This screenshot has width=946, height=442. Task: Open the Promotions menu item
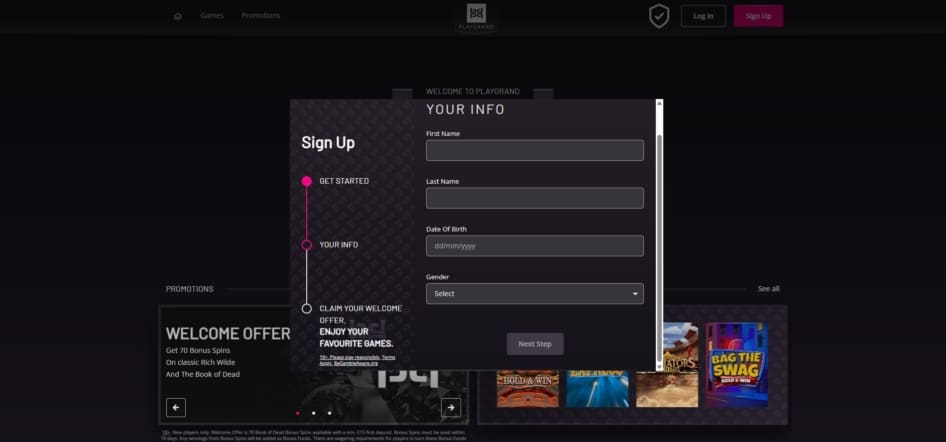(x=261, y=16)
